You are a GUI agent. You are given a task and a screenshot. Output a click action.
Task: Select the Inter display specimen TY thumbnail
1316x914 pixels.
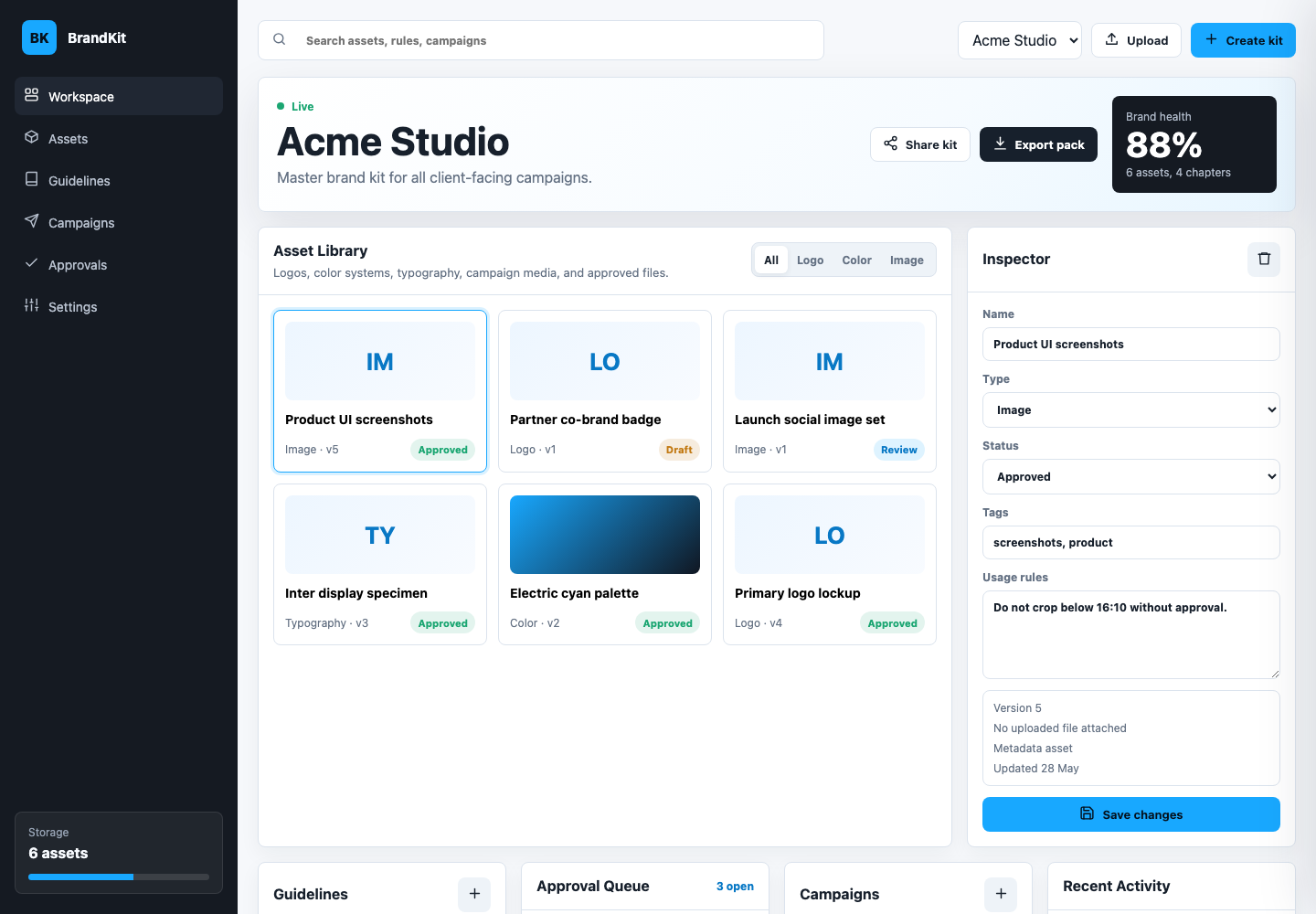(x=380, y=535)
